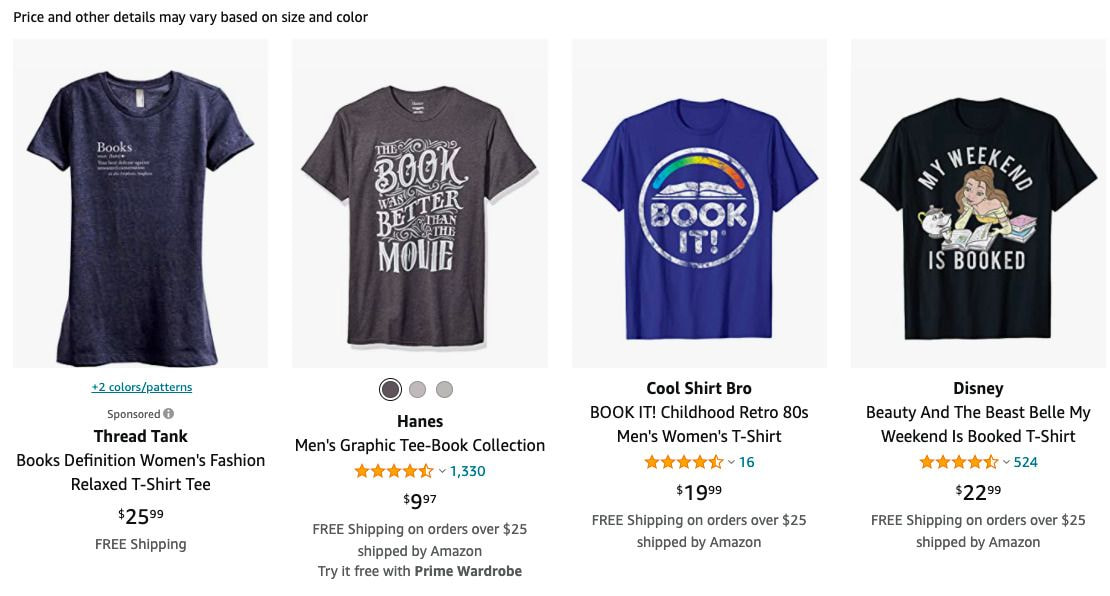
Task: Click the Hanes brand name
Action: pyautogui.click(x=419, y=421)
